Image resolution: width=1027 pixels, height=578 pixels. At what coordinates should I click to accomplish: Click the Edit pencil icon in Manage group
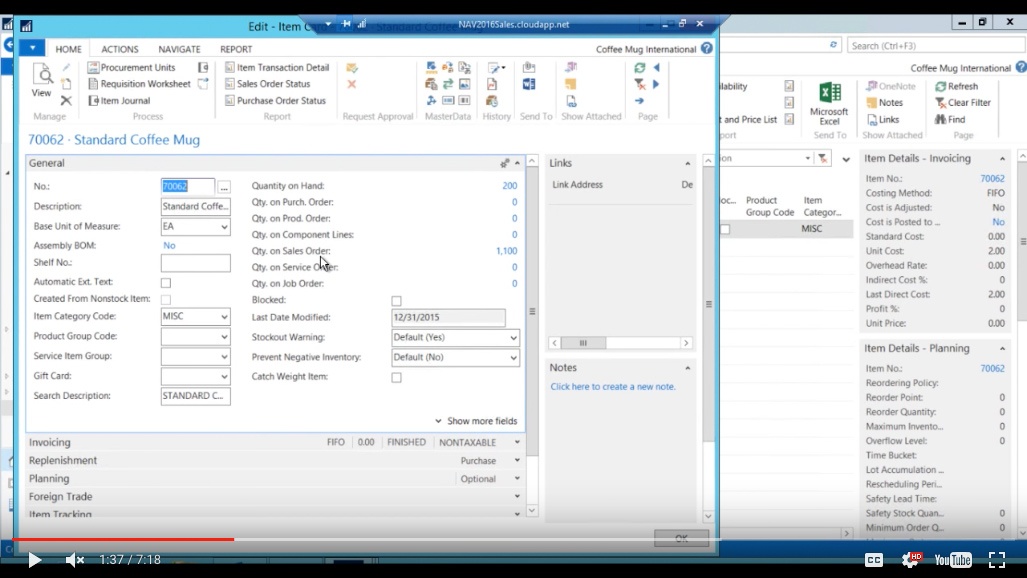click(66, 67)
